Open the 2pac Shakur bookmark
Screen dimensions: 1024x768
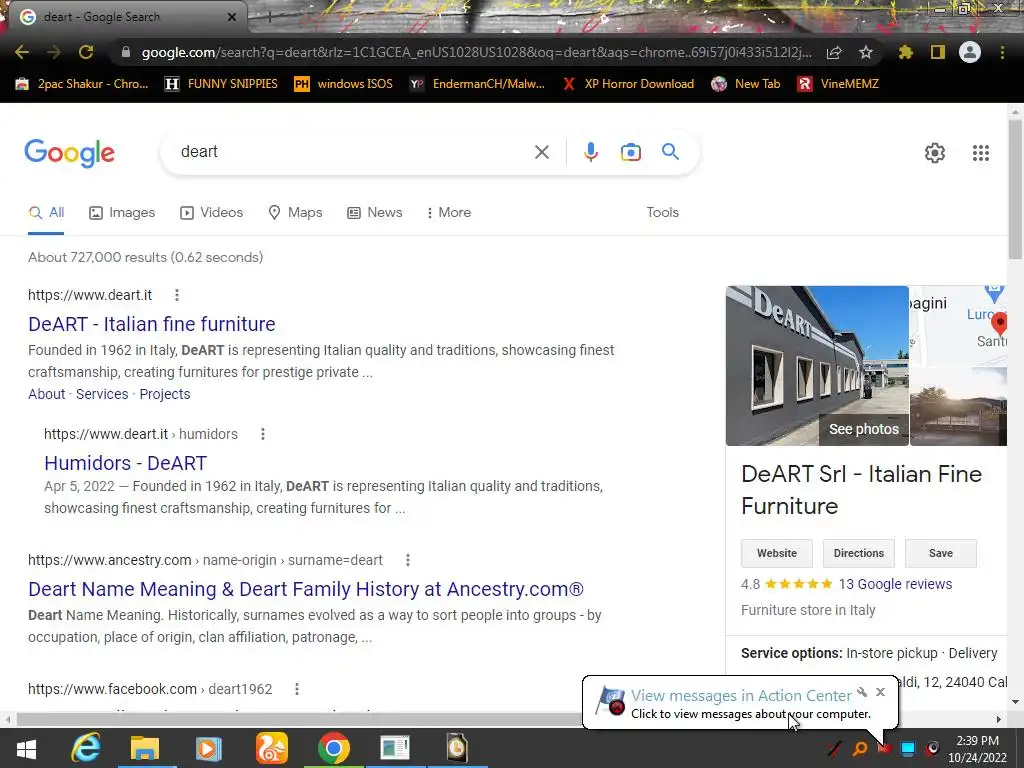[82, 84]
